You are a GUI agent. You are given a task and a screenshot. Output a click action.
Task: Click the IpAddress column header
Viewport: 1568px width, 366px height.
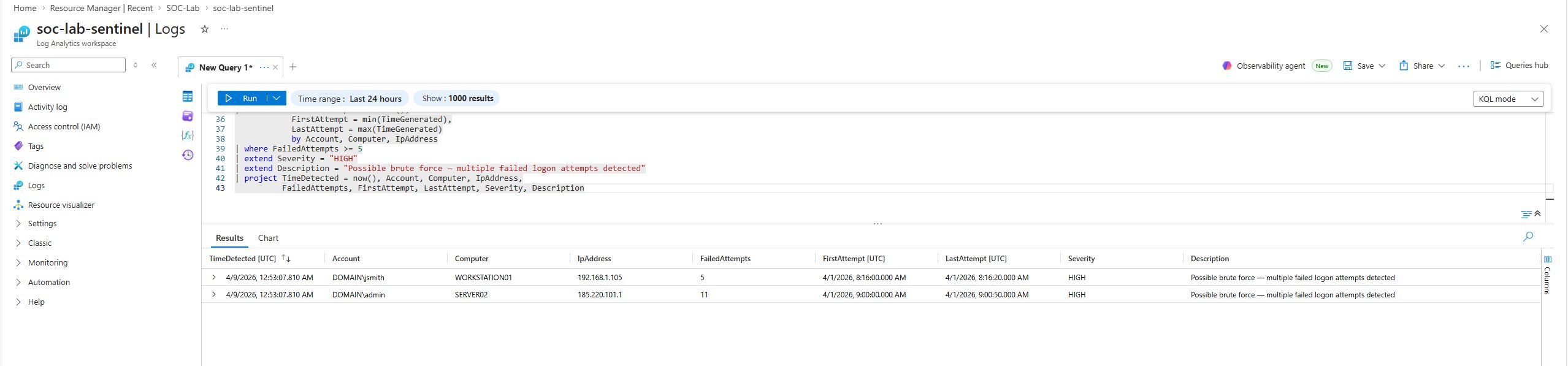pyautogui.click(x=594, y=259)
